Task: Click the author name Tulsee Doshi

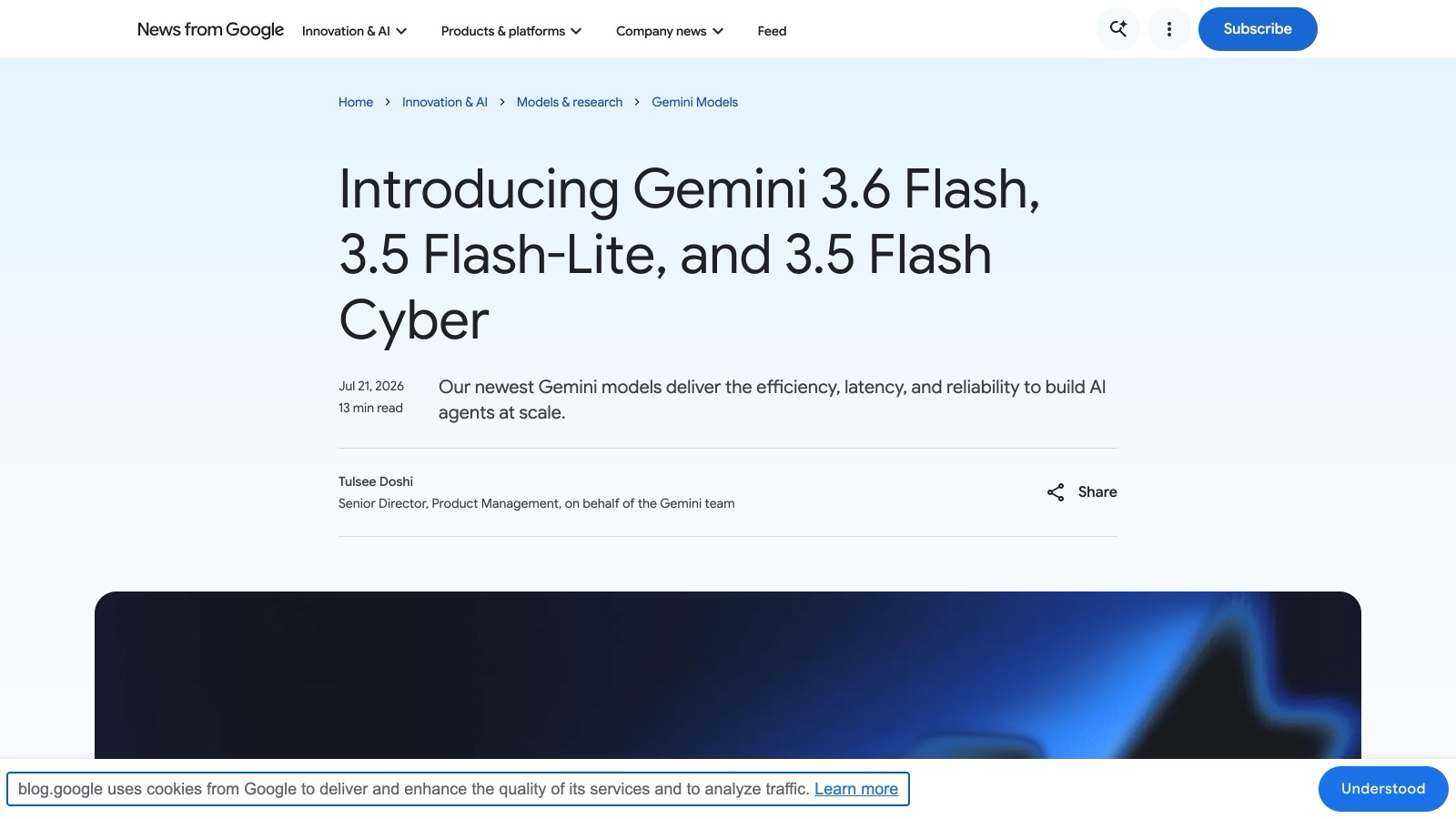Action: point(376,481)
